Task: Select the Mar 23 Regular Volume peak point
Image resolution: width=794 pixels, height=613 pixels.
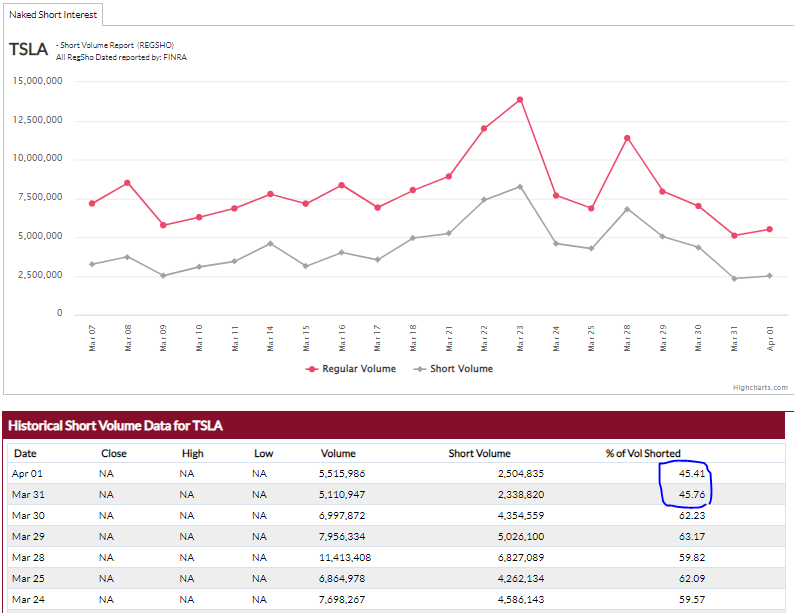Action: (x=520, y=100)
